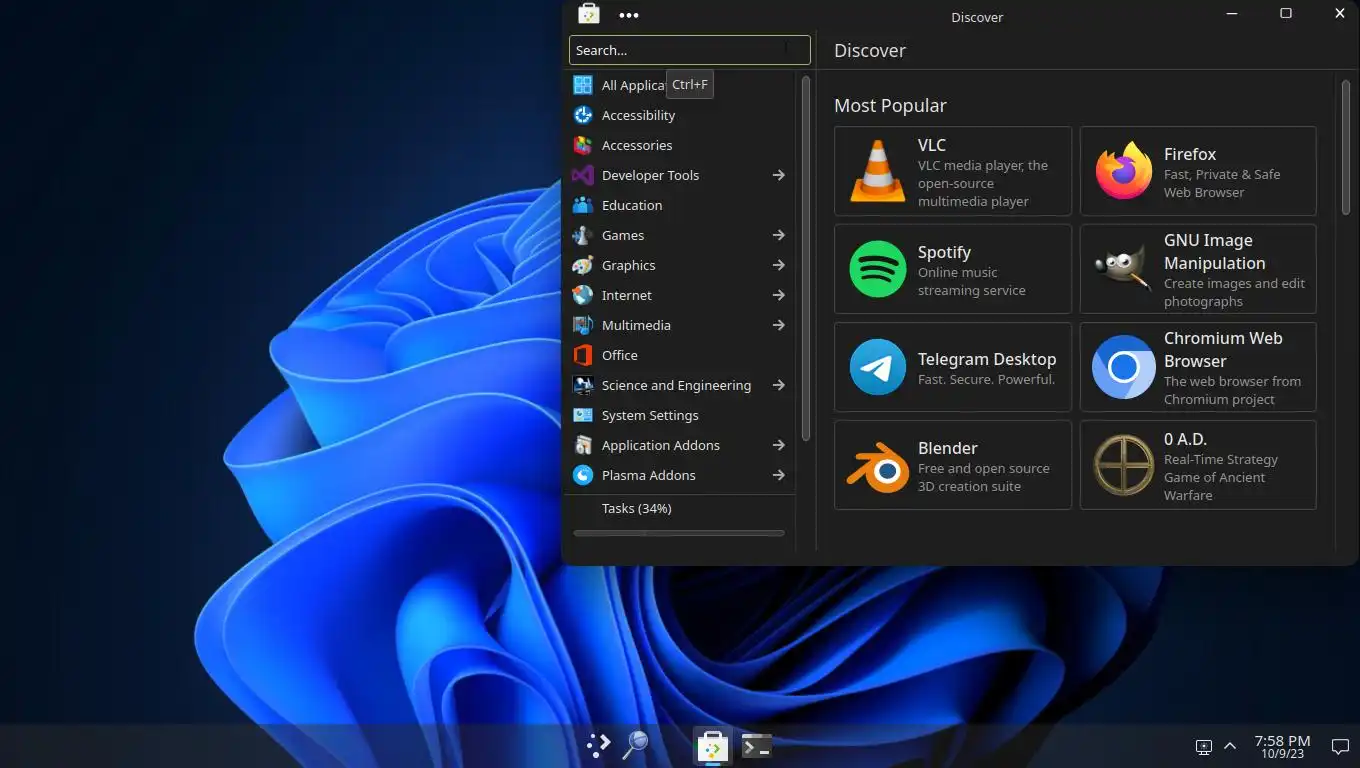Open the Blender app title
The image size is (1360, 768).
tap(948, 448)
